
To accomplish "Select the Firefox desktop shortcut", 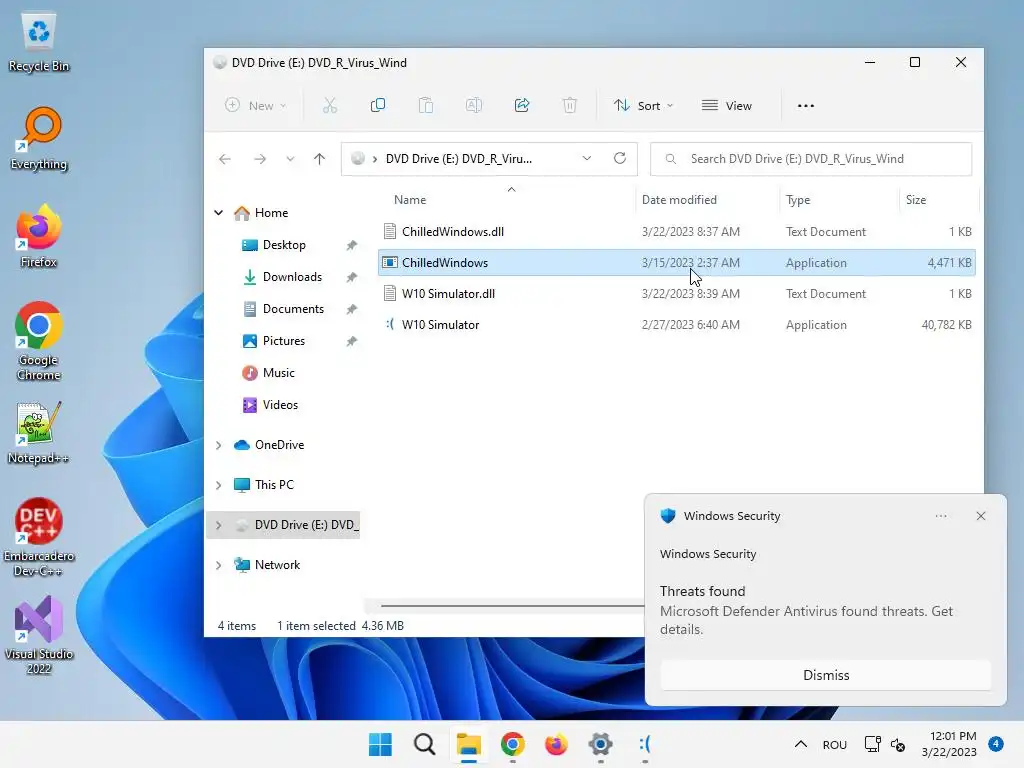I will (39, 236).
